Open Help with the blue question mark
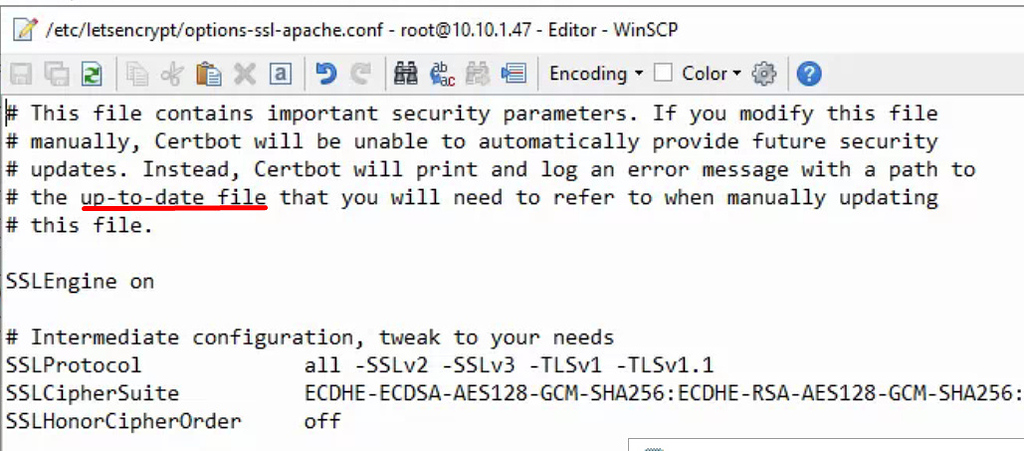The height and width of the screenshot is (451, 1024). click(809, 74)
